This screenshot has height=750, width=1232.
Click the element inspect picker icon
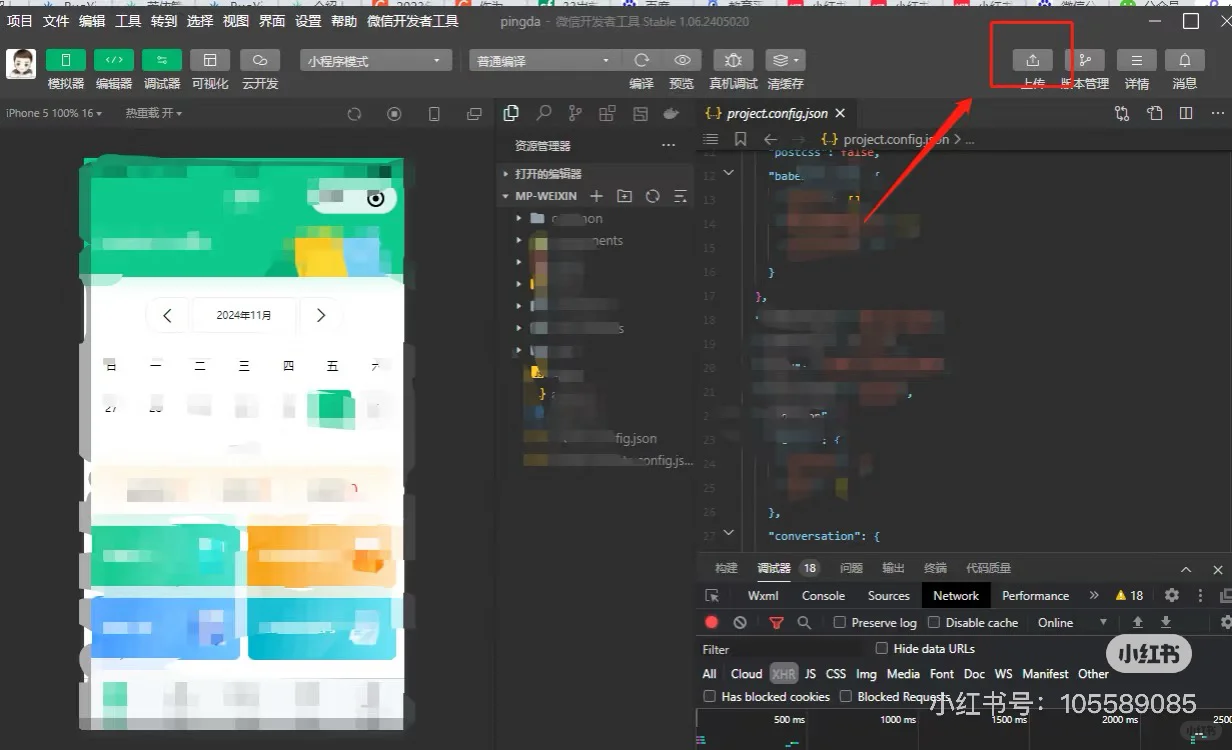click(x=712, y=595)
